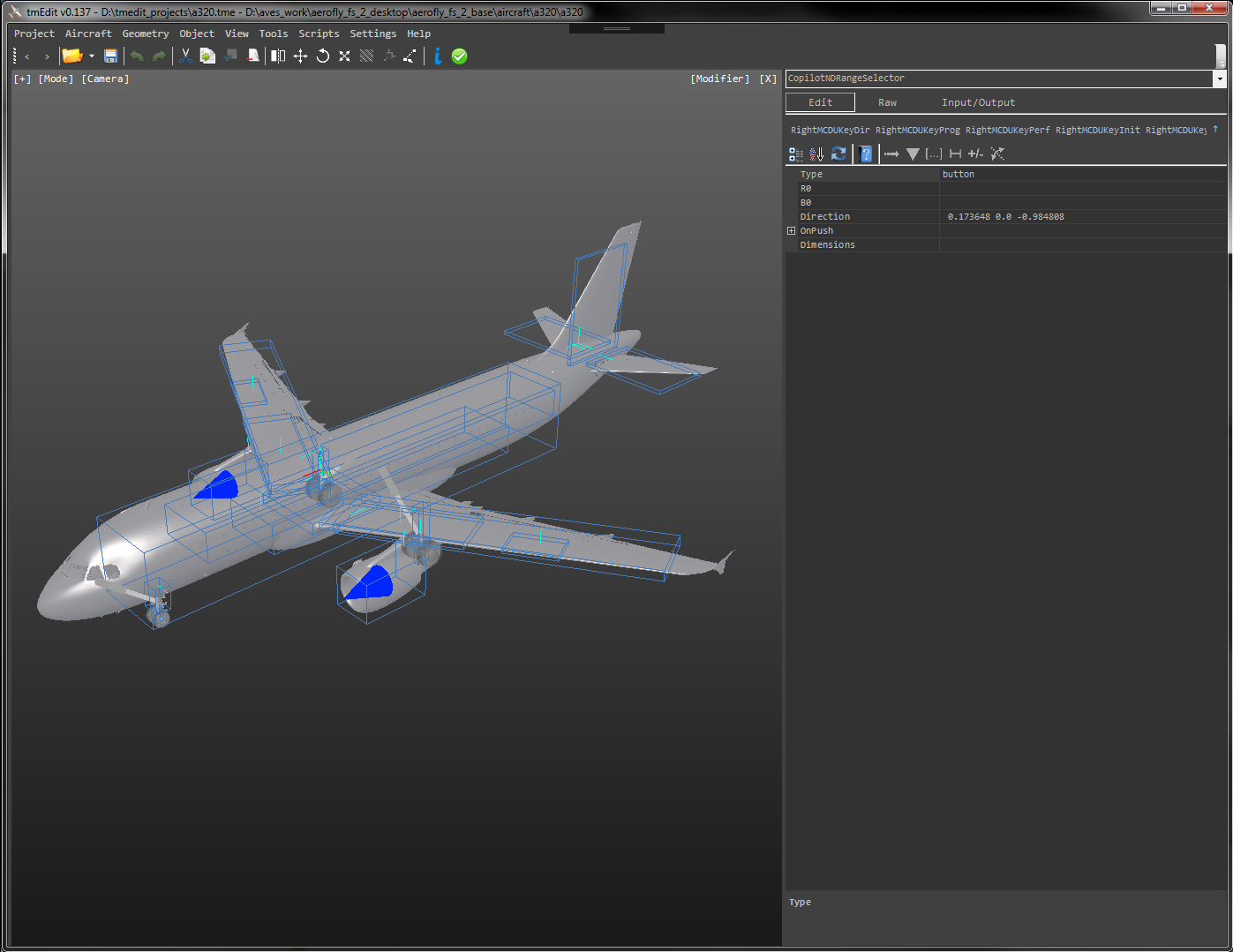
Task: Select the Move tool in the toolbar
Action: tap(301, 56)
